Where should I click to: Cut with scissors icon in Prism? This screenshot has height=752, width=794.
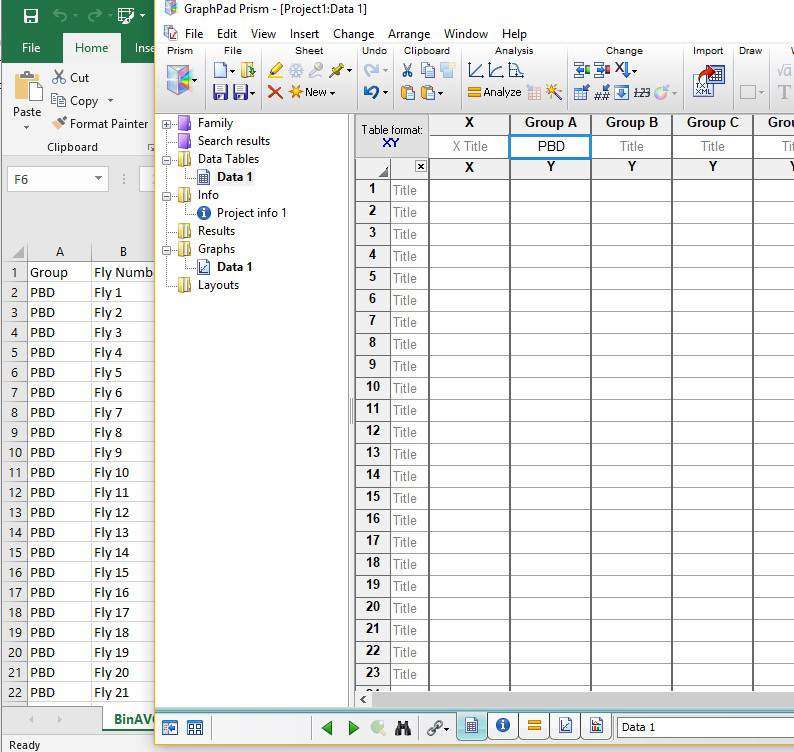(x=407, y=70)
